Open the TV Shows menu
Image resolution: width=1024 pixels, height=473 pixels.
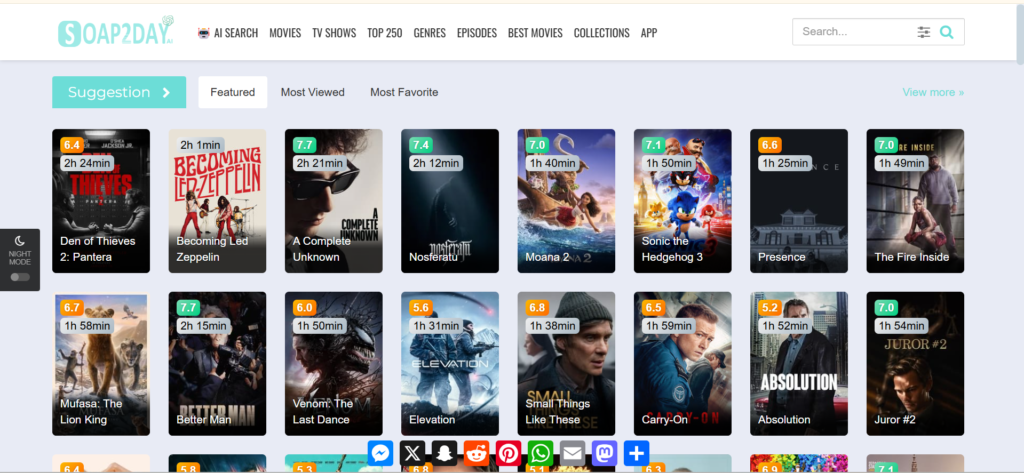point(334,33)
